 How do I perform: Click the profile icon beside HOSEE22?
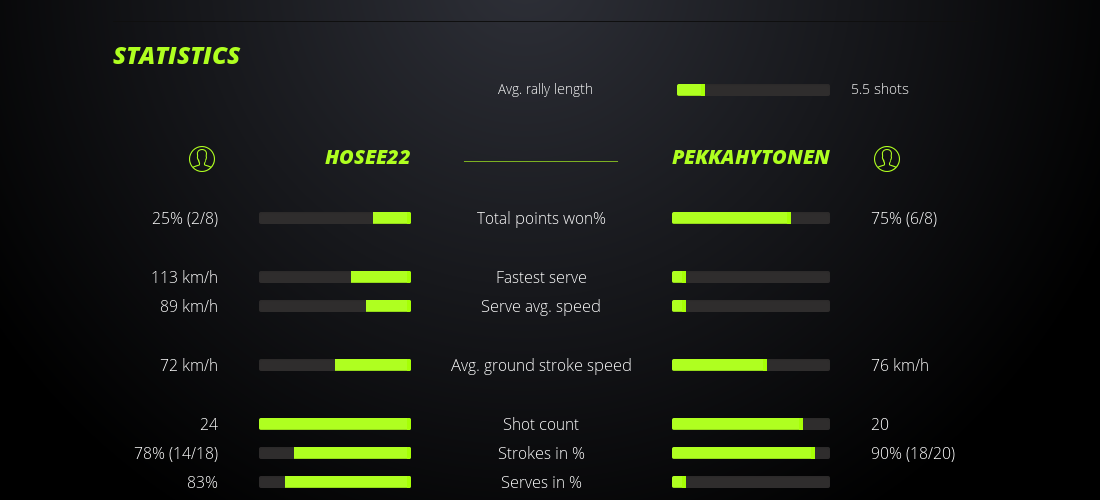click(x=202, y=158)
